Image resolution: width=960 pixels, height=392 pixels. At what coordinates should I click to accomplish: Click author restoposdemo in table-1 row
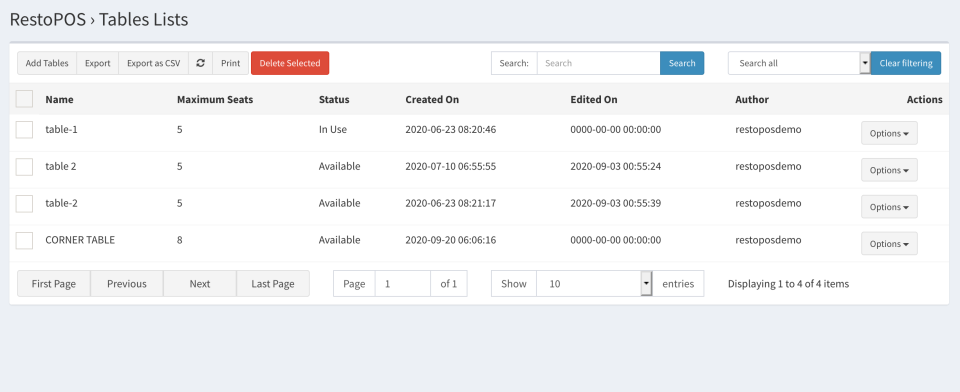(x=768, y=130)
